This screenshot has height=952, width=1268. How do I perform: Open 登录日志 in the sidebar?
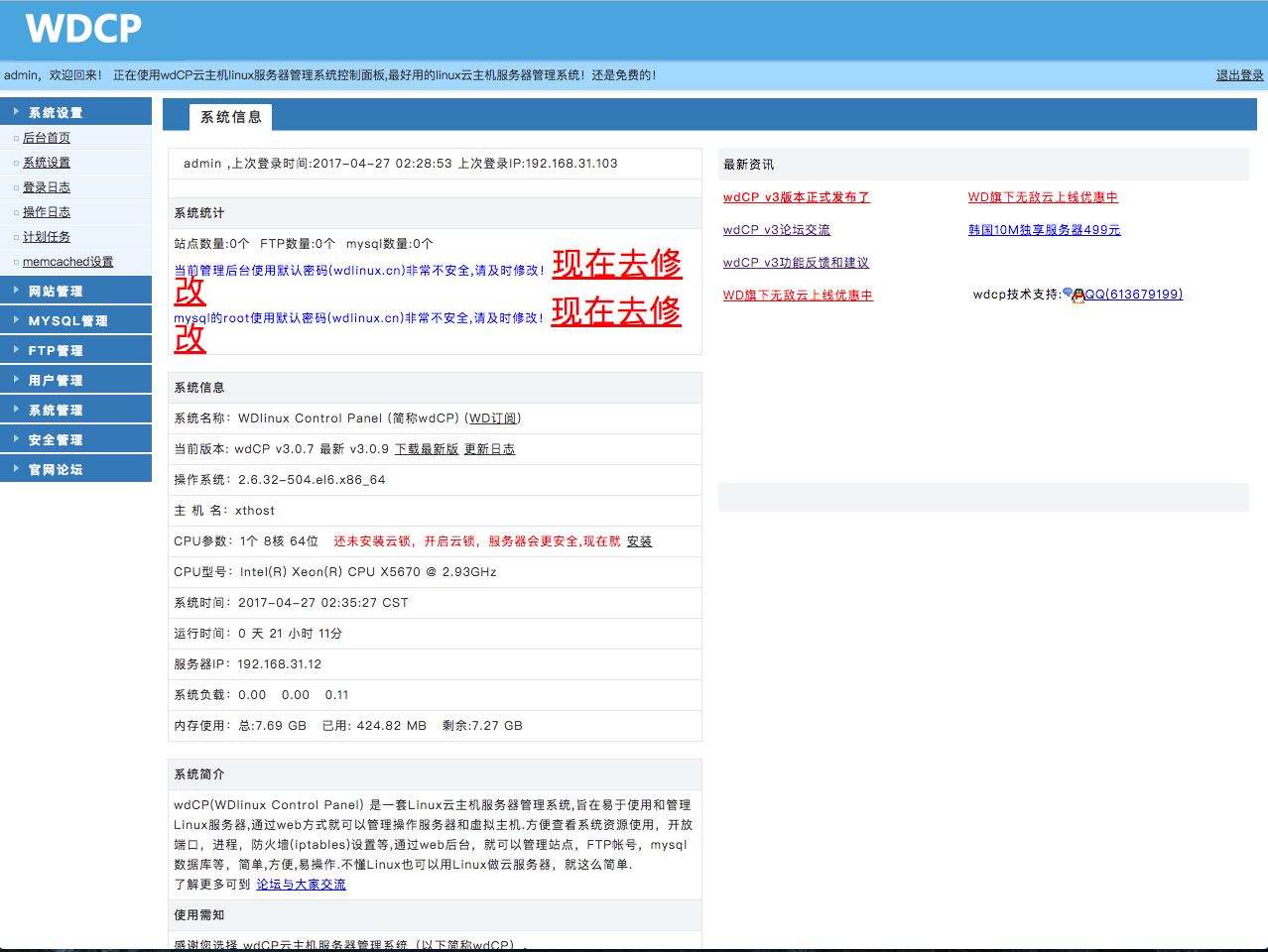pos(47,187)
